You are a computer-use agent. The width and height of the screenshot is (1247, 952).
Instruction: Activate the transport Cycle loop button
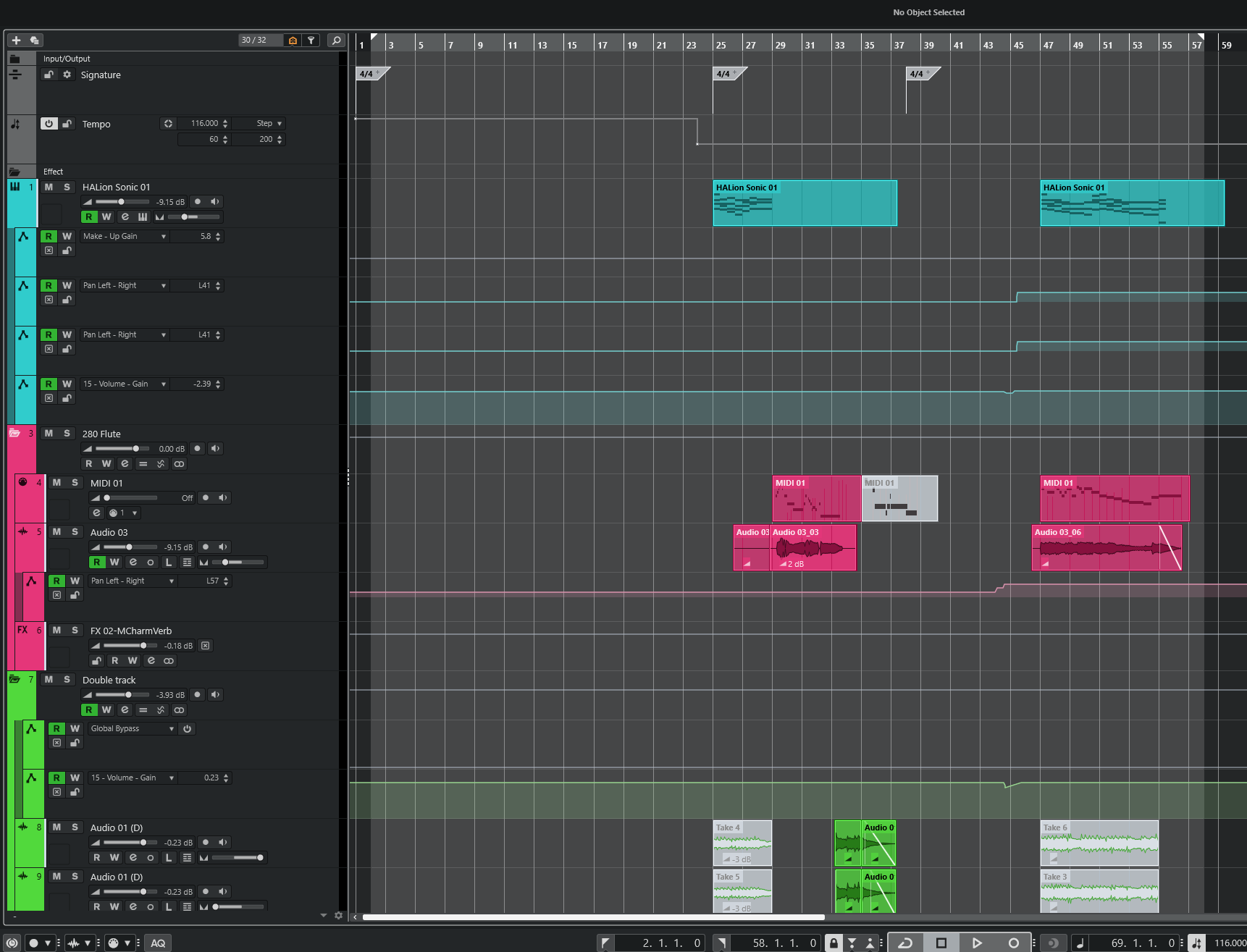pyautogui.click(x=905, y=943)
